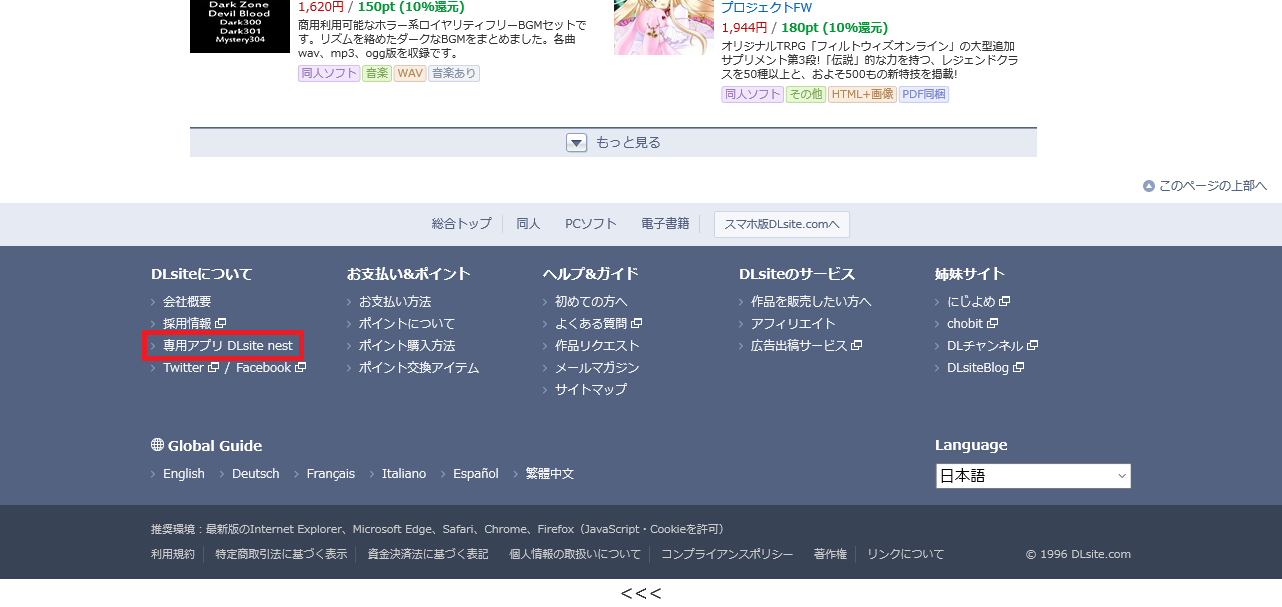Open 利用規約 link
1282x607 pixels.
173,554
